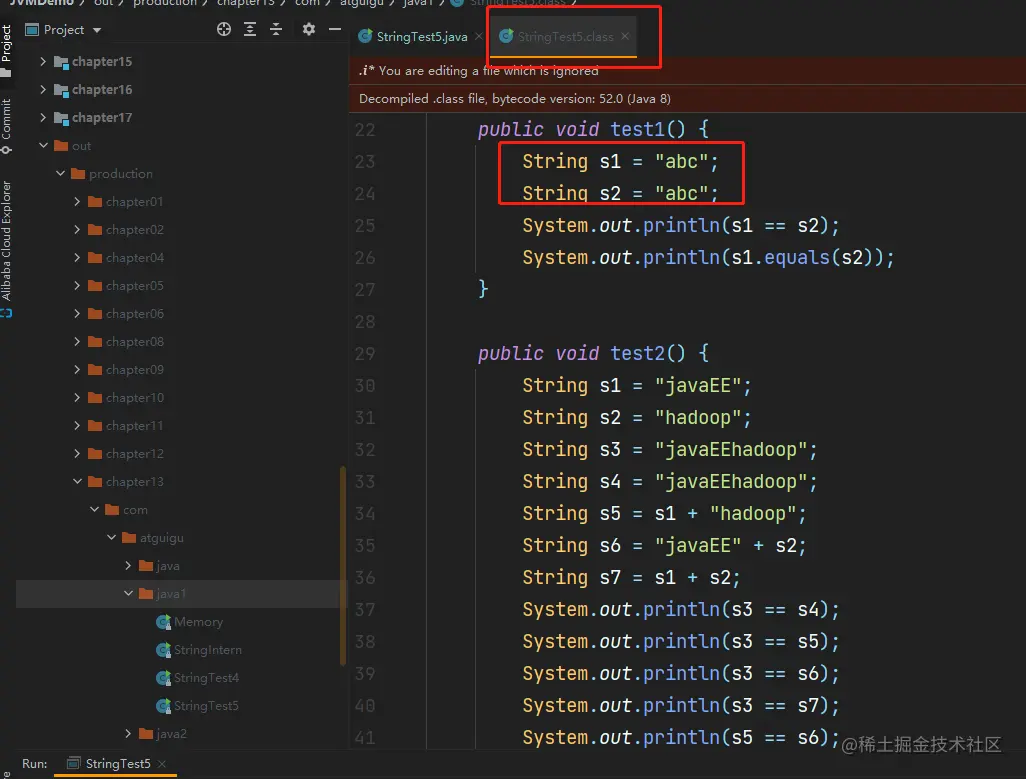This screenshot has height=779, width=1026.
Task: Click the locate/select opened file crosshair icon
Action: (224, 29)
